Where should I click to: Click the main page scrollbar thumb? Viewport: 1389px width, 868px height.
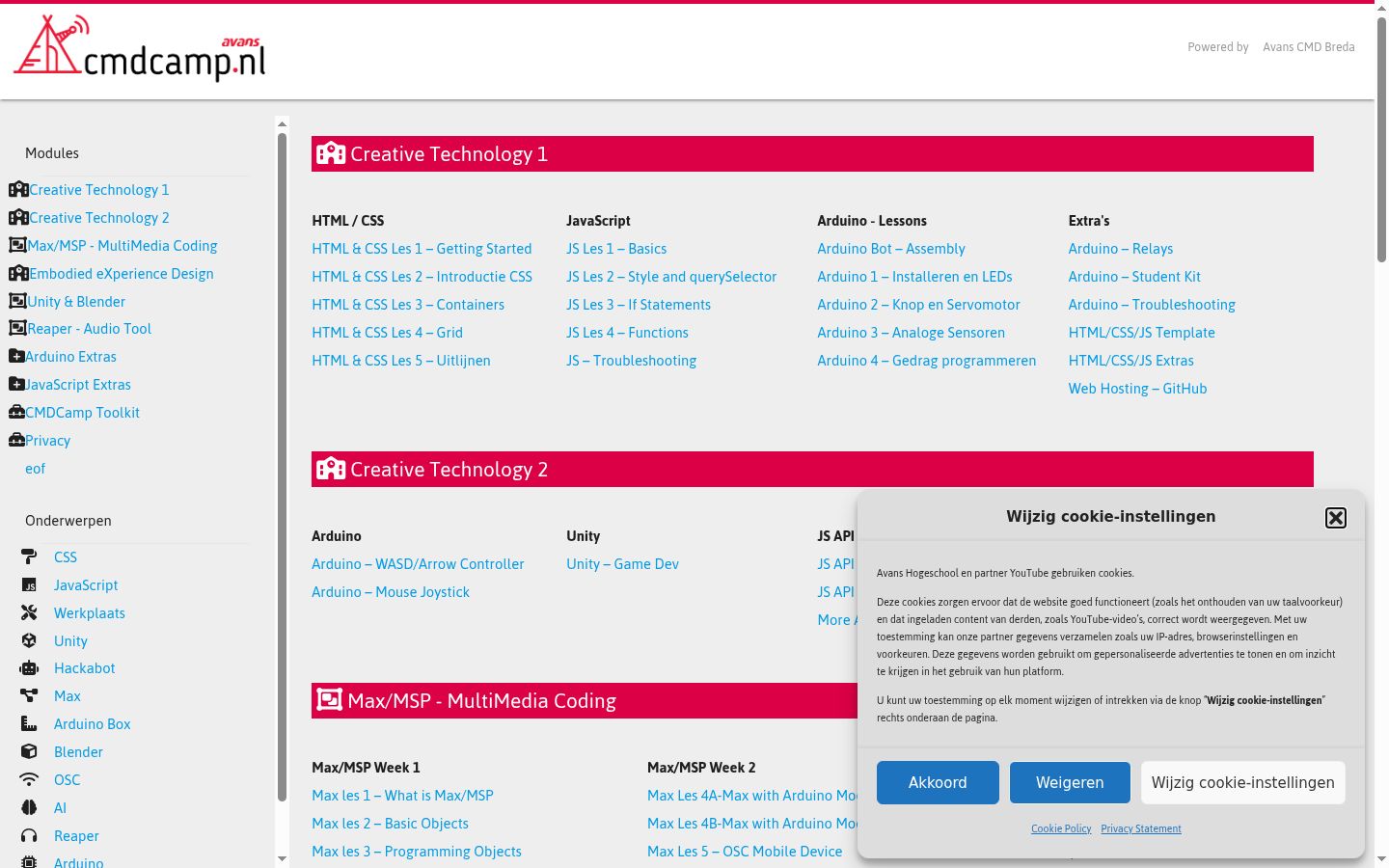pos(1381,139)
